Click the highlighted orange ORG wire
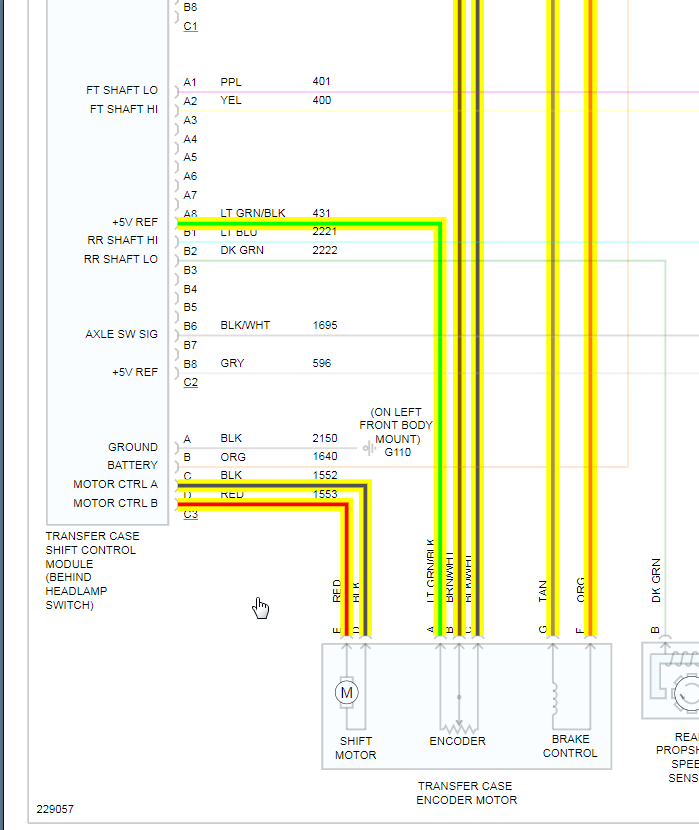The height and width of the screenshot is (830, 699). 591,318
